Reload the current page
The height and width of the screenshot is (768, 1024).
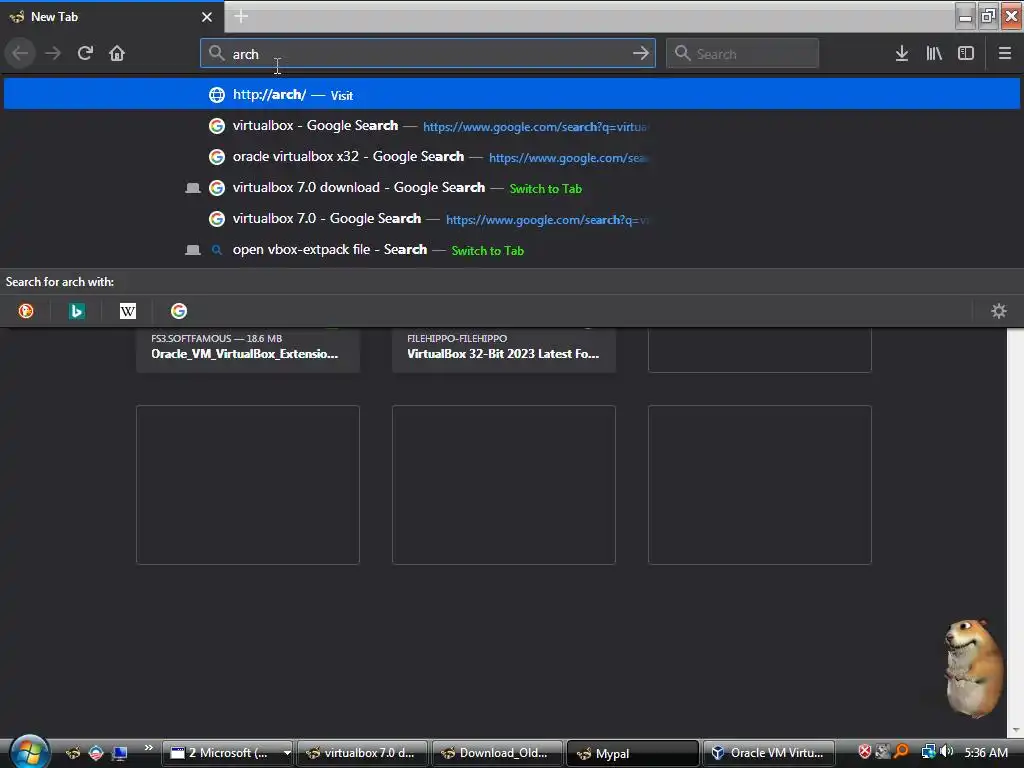[85, 53]
